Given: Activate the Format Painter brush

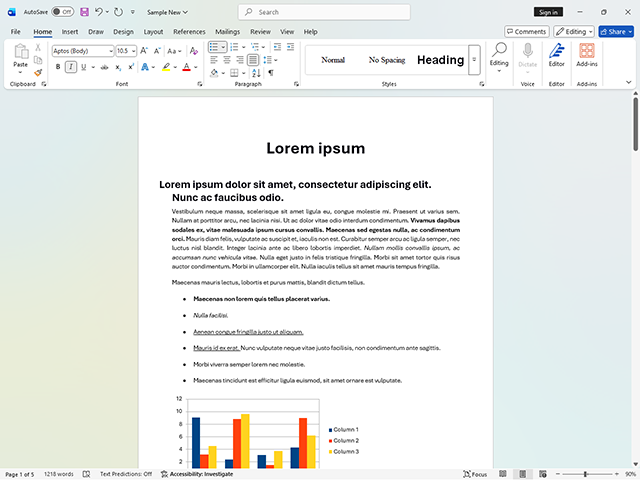Looking at the screenshot, I should (x=38, y=73).
